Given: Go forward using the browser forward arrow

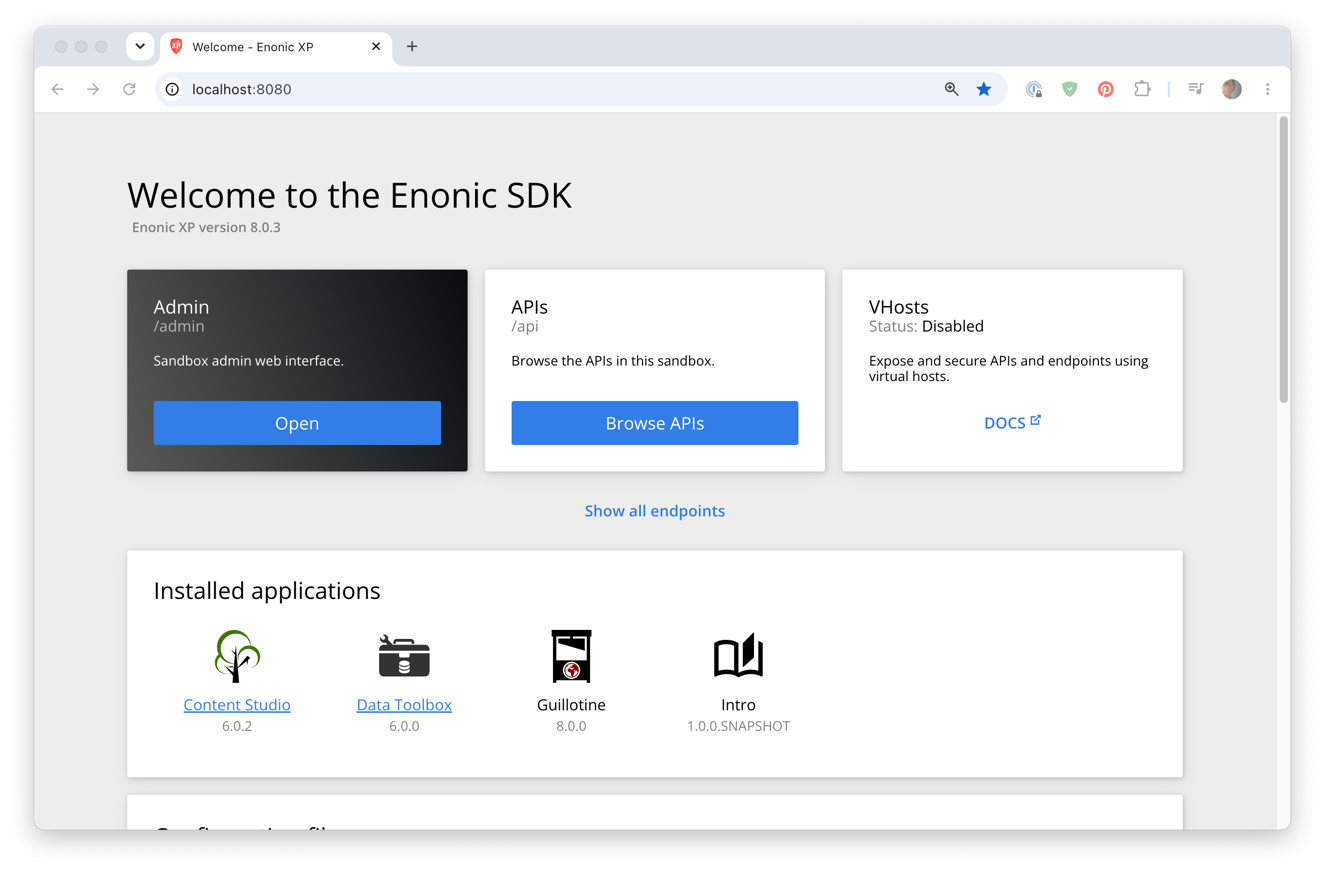Looking at the screenshot, I should pos(93,89).
